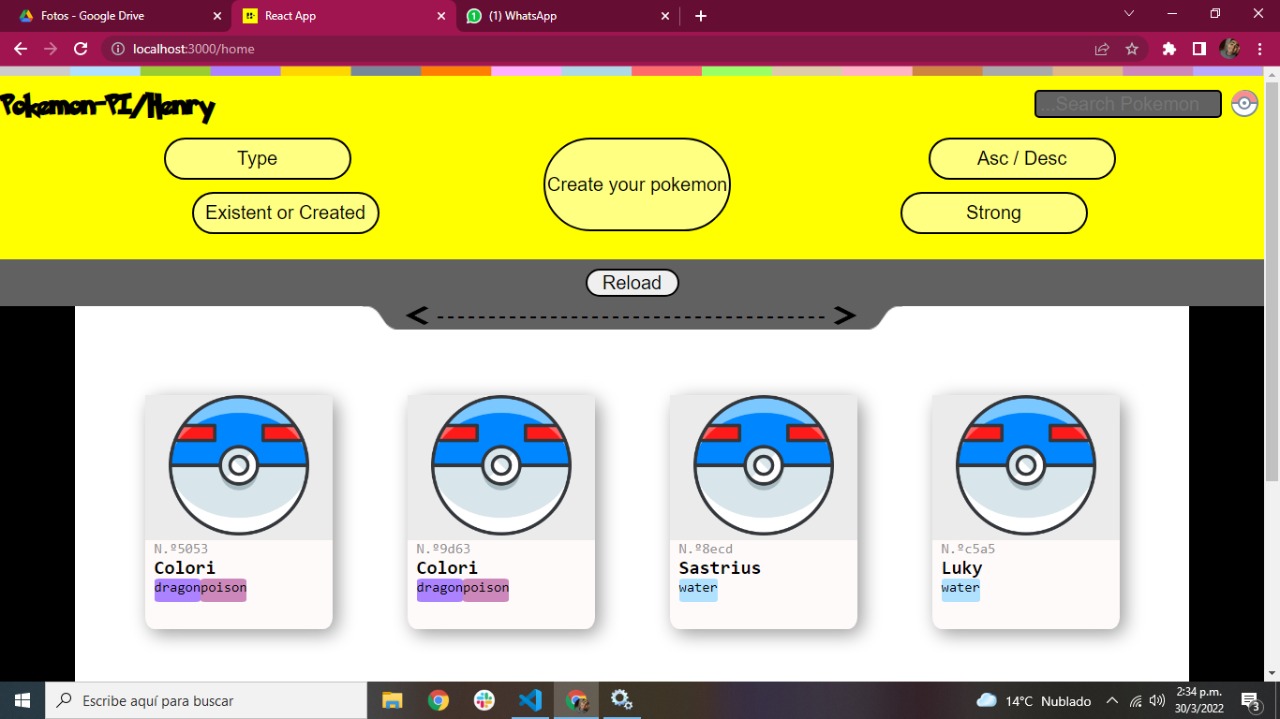Open the weather widget 14°C Nublado
This screenshot has height=719, width=1280.
point(1034,701)
